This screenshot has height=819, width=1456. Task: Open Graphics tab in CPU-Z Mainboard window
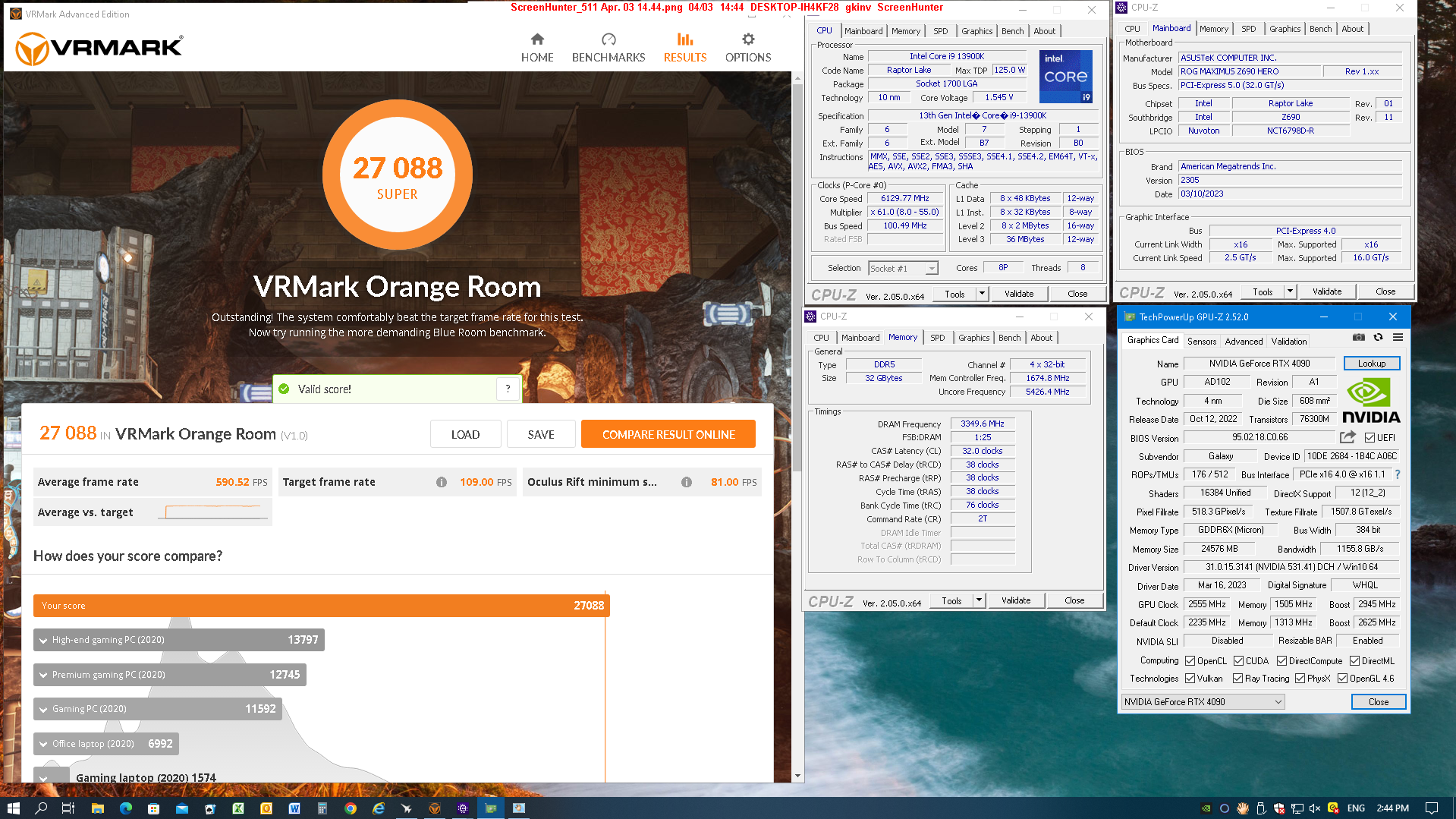pos(1285,29)
